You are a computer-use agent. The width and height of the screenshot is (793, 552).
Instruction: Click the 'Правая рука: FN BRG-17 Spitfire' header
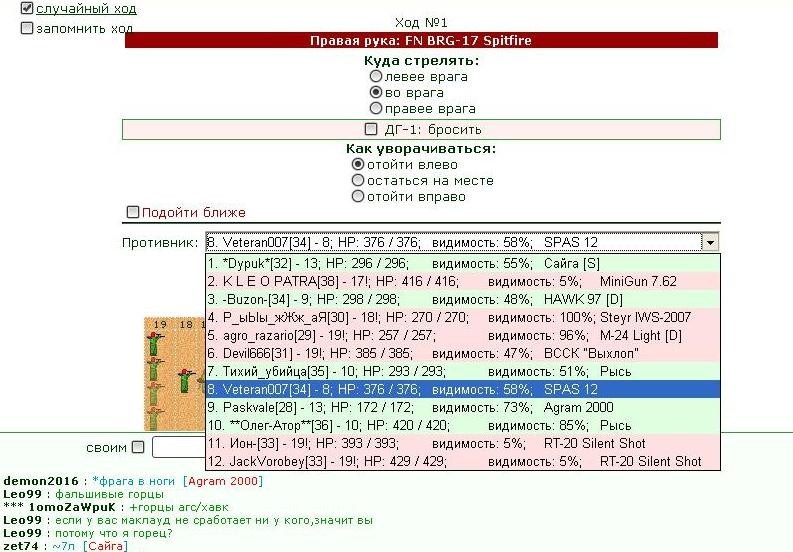(421, 40)
